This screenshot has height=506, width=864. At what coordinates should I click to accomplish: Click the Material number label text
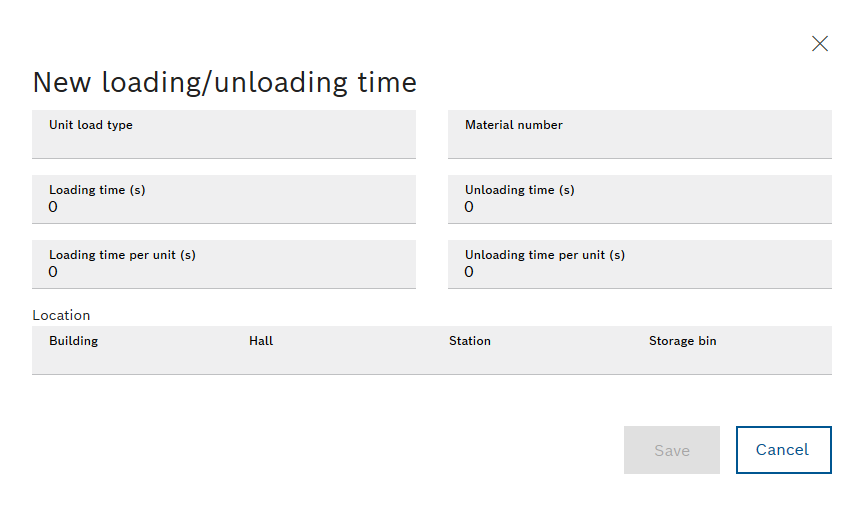514,125
